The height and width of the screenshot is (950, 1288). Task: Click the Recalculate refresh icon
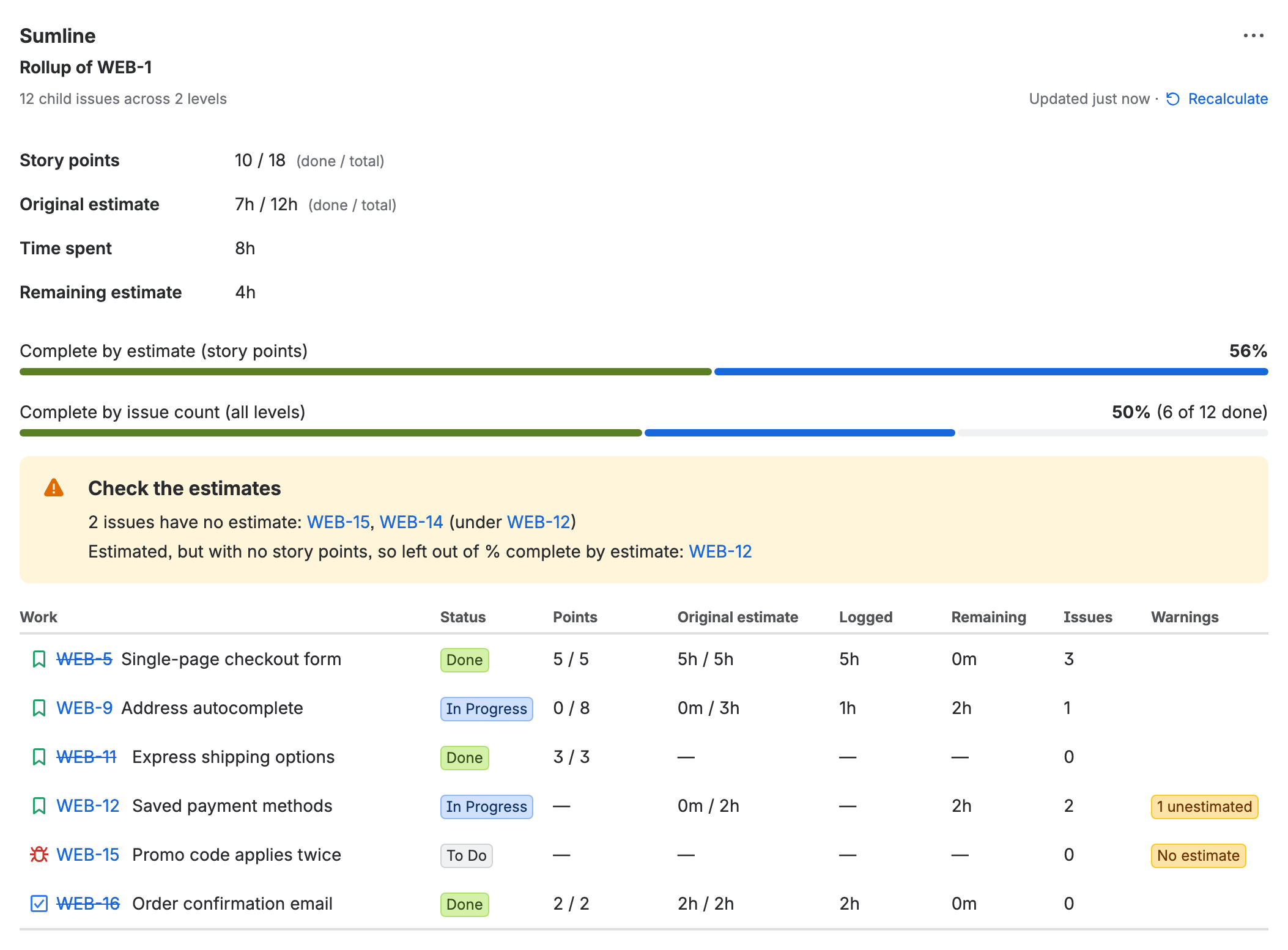pos(1173,99)
